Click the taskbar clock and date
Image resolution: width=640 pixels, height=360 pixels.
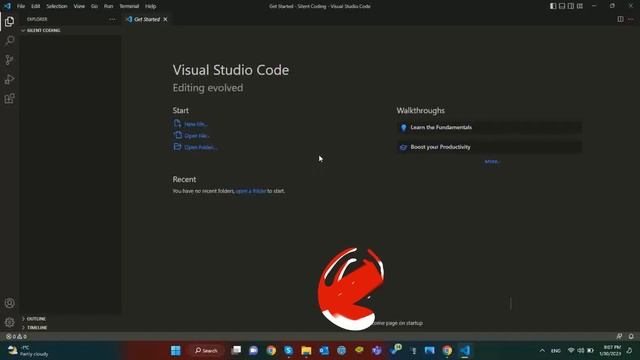pyautogui.click(x=610, y=350)
